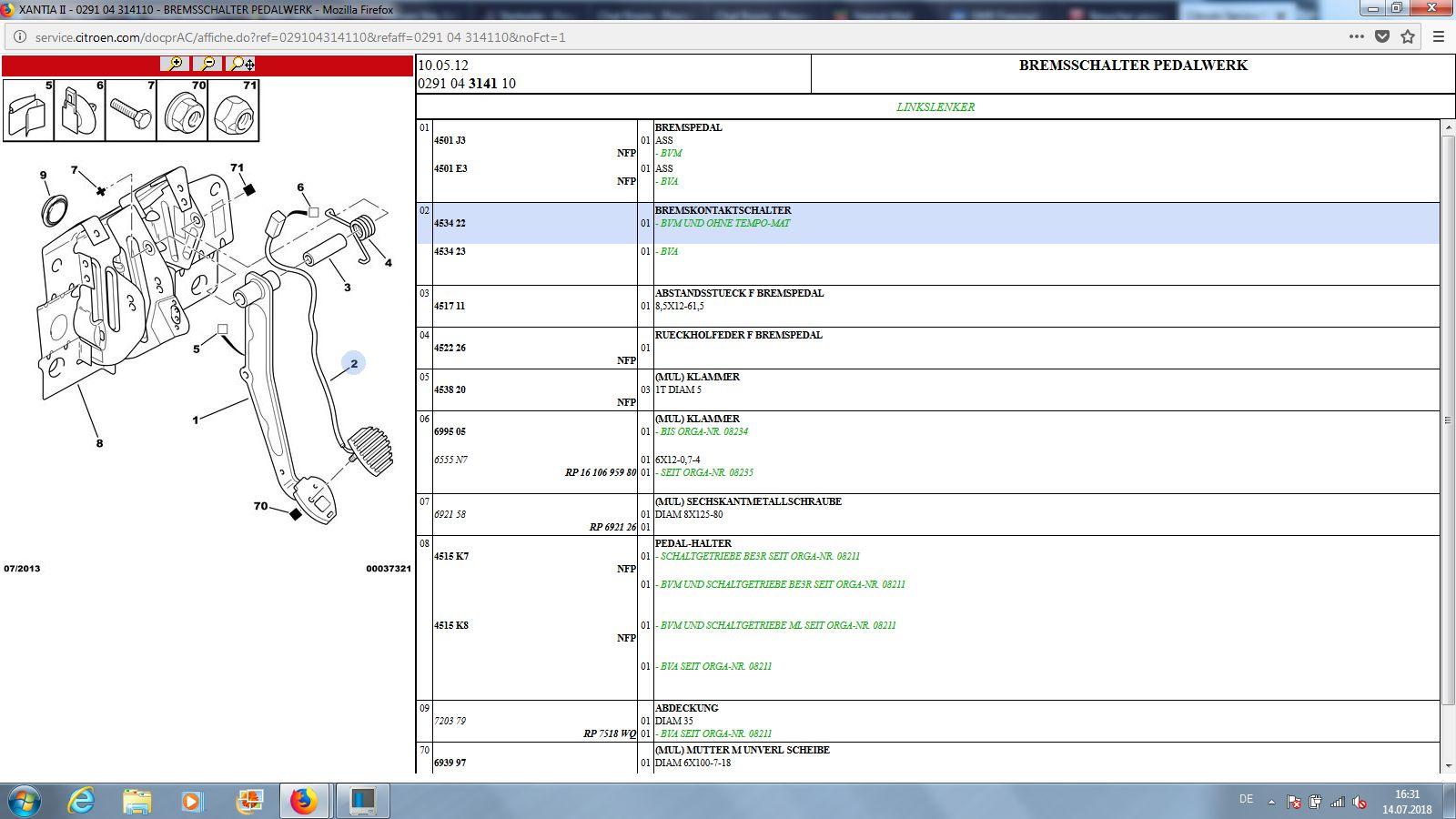
Task: Zoom out of the parts diagram
Action: coord(207,64)
